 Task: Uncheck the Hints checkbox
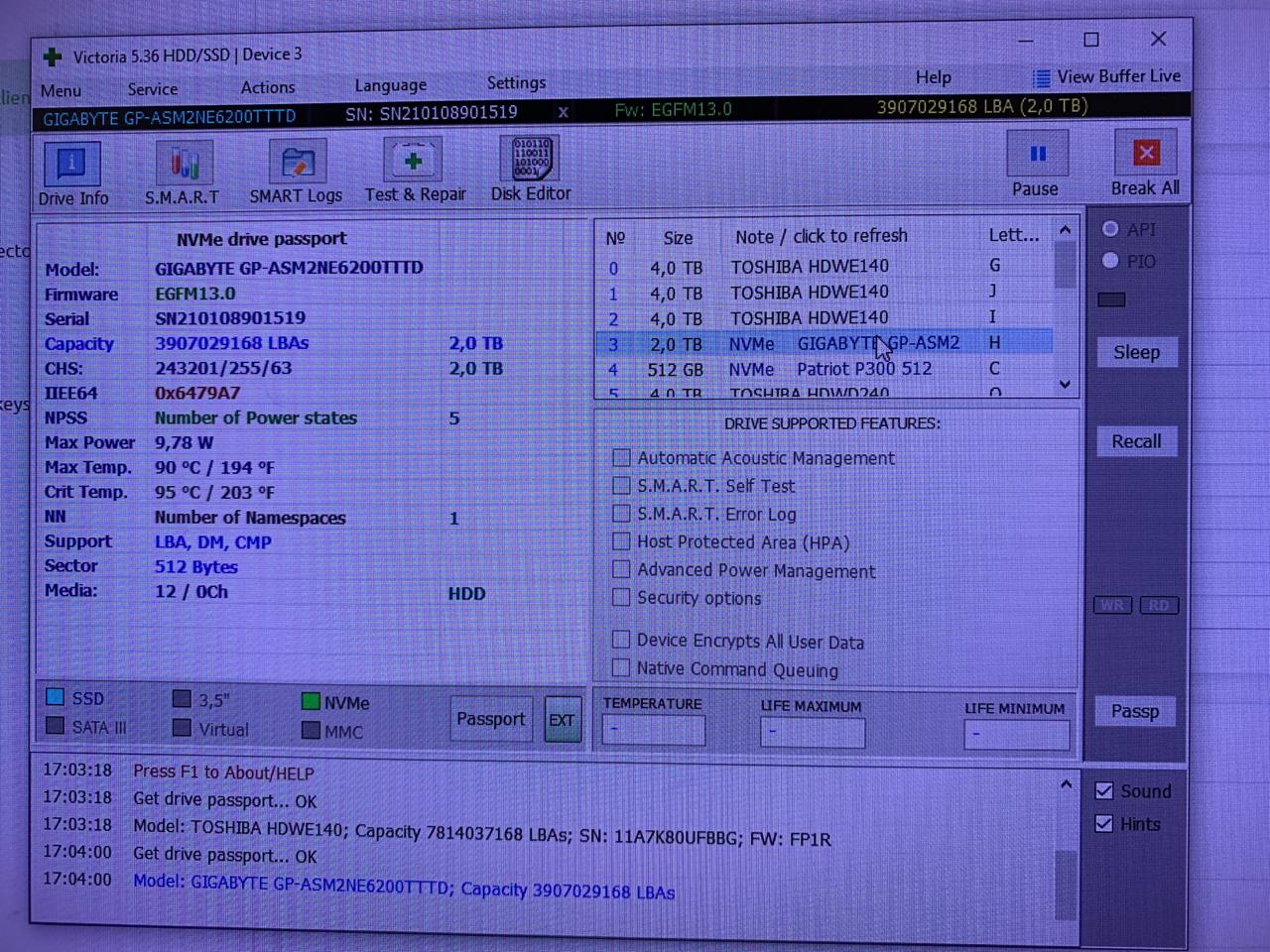(x=1103, y=823)
